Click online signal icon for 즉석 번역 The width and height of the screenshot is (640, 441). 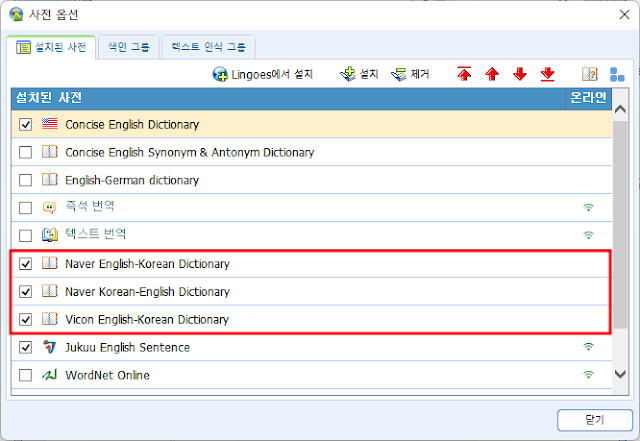click(588, 207)
